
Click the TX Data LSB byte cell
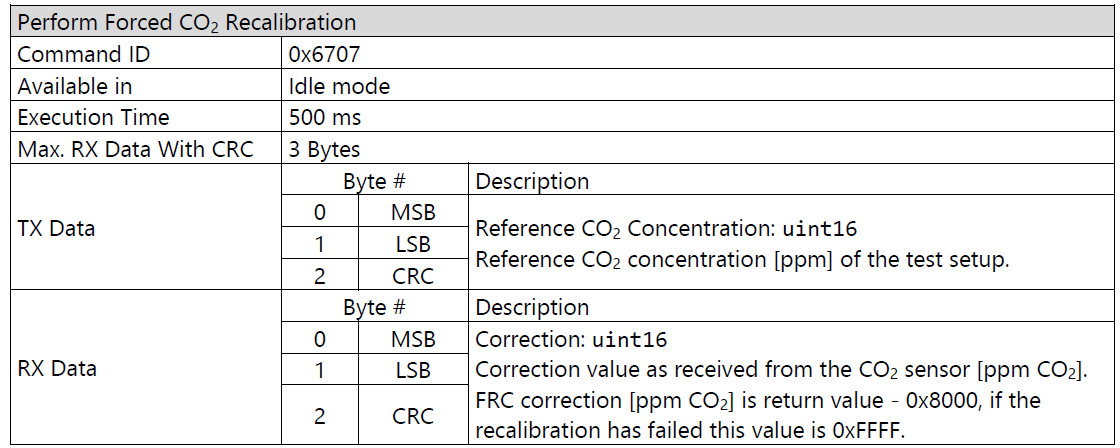413,244
